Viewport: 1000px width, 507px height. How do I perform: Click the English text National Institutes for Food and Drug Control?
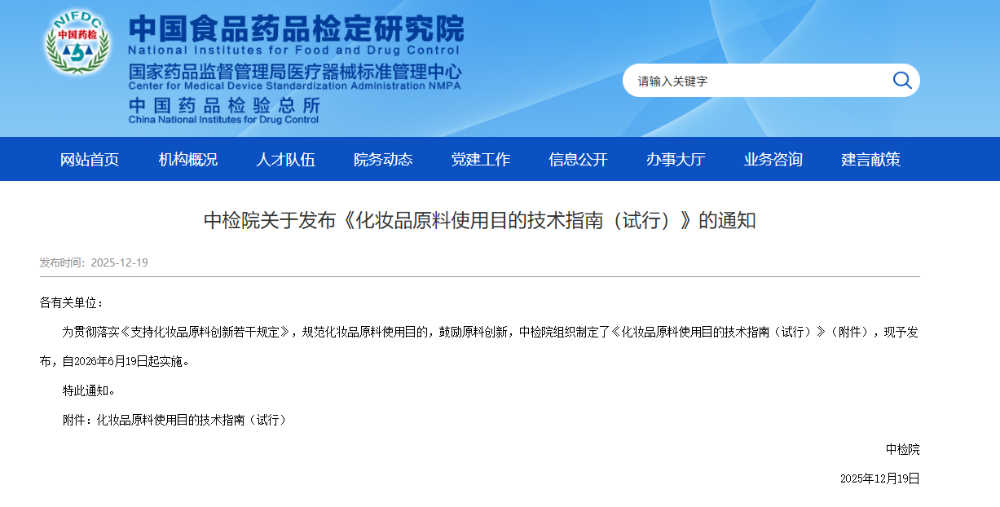293,50
